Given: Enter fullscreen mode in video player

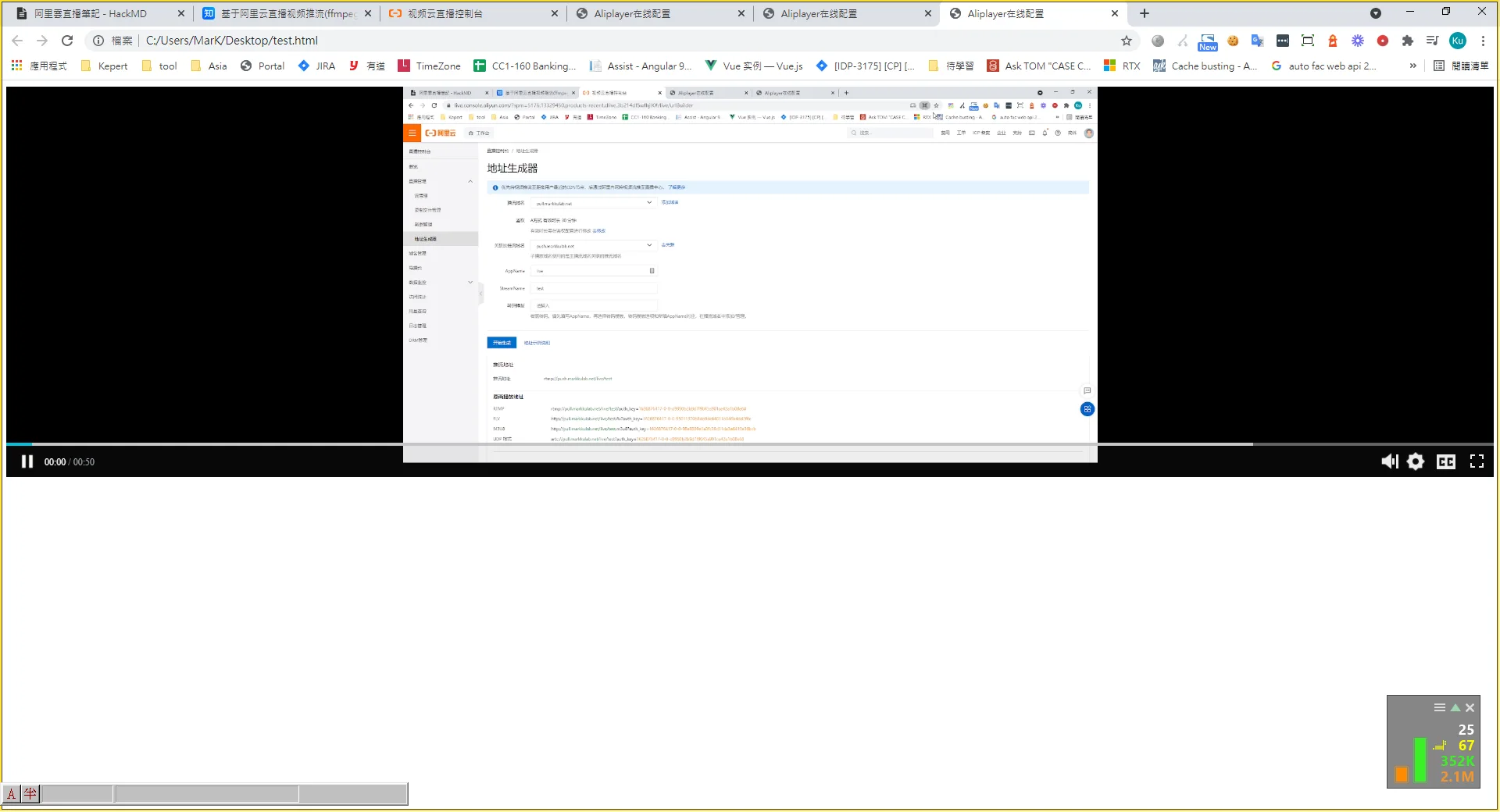Looking at the screenshot, I should (1477, 461).
